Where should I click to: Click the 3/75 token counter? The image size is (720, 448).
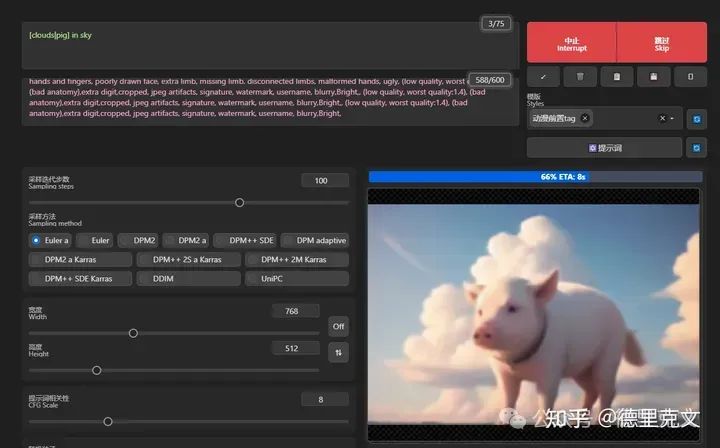(x=496, y=23)
